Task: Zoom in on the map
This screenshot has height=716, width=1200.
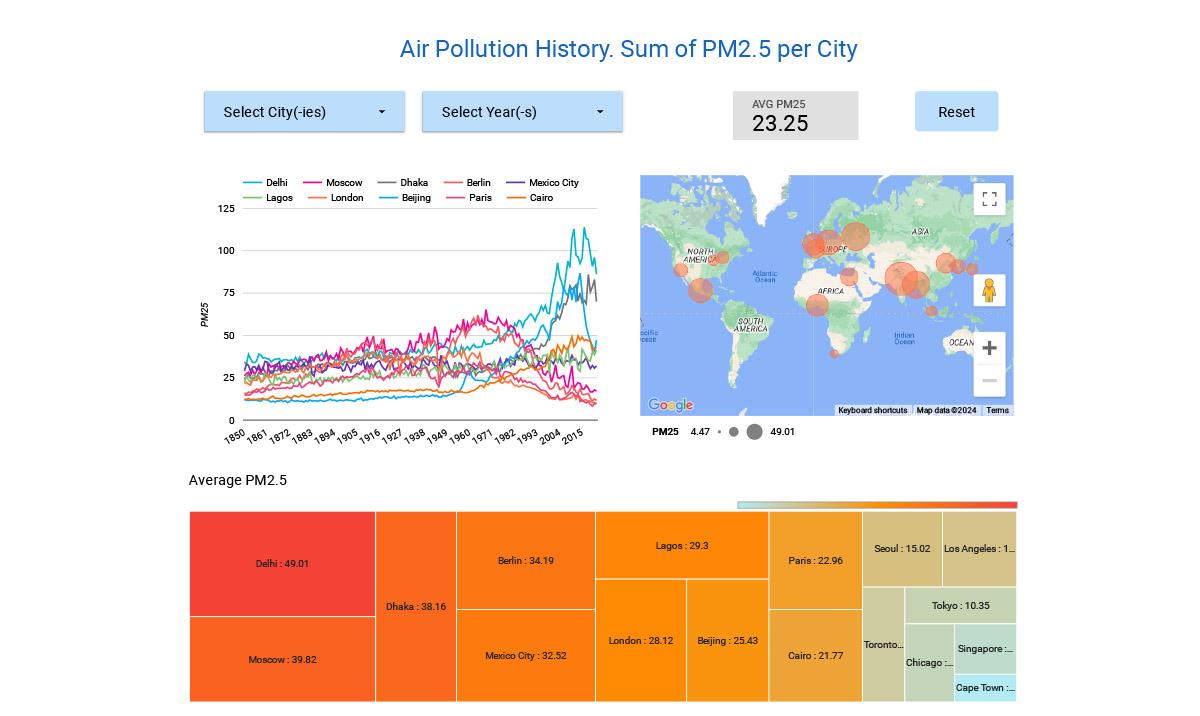Action: [989, 348]
